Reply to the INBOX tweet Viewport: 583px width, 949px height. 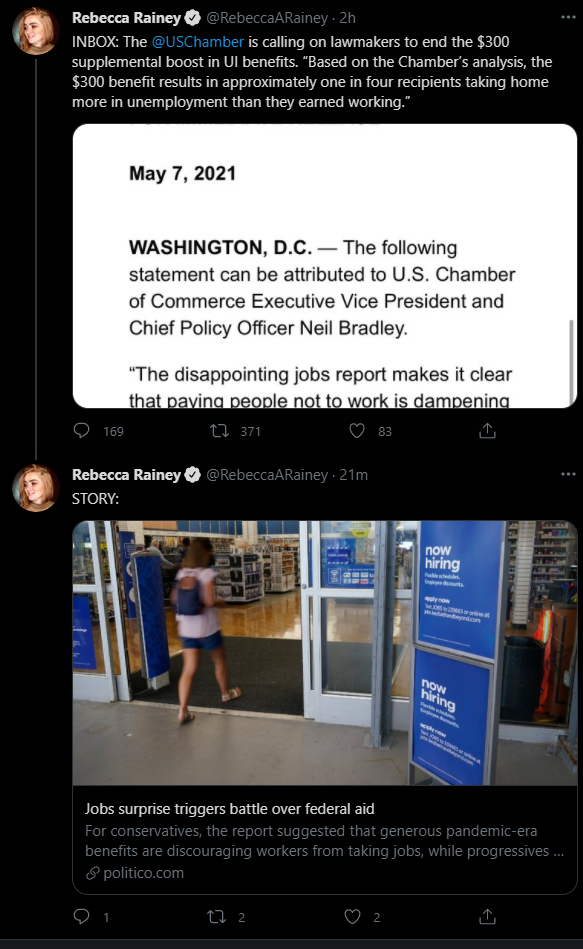coord(81,431)
